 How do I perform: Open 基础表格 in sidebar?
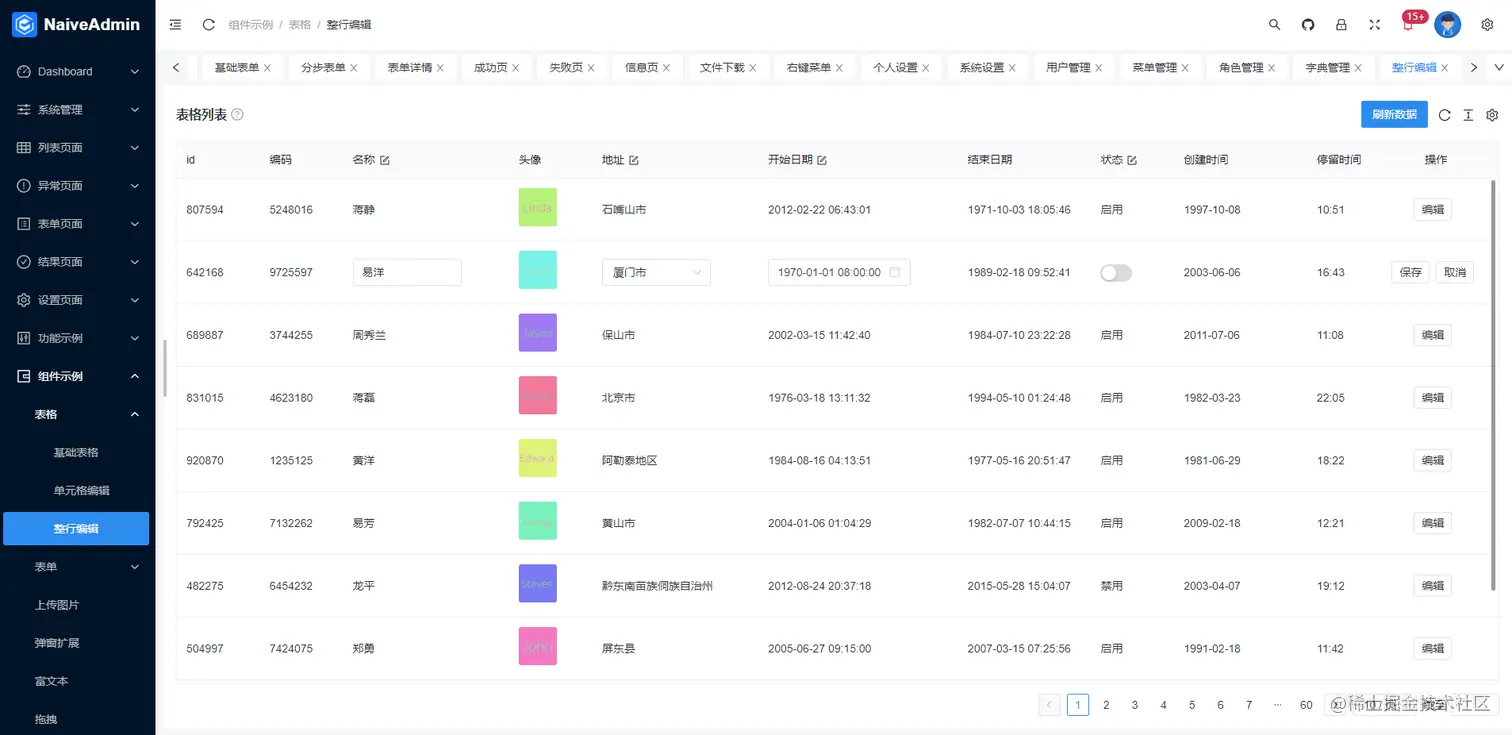click(x=77, y=452)
